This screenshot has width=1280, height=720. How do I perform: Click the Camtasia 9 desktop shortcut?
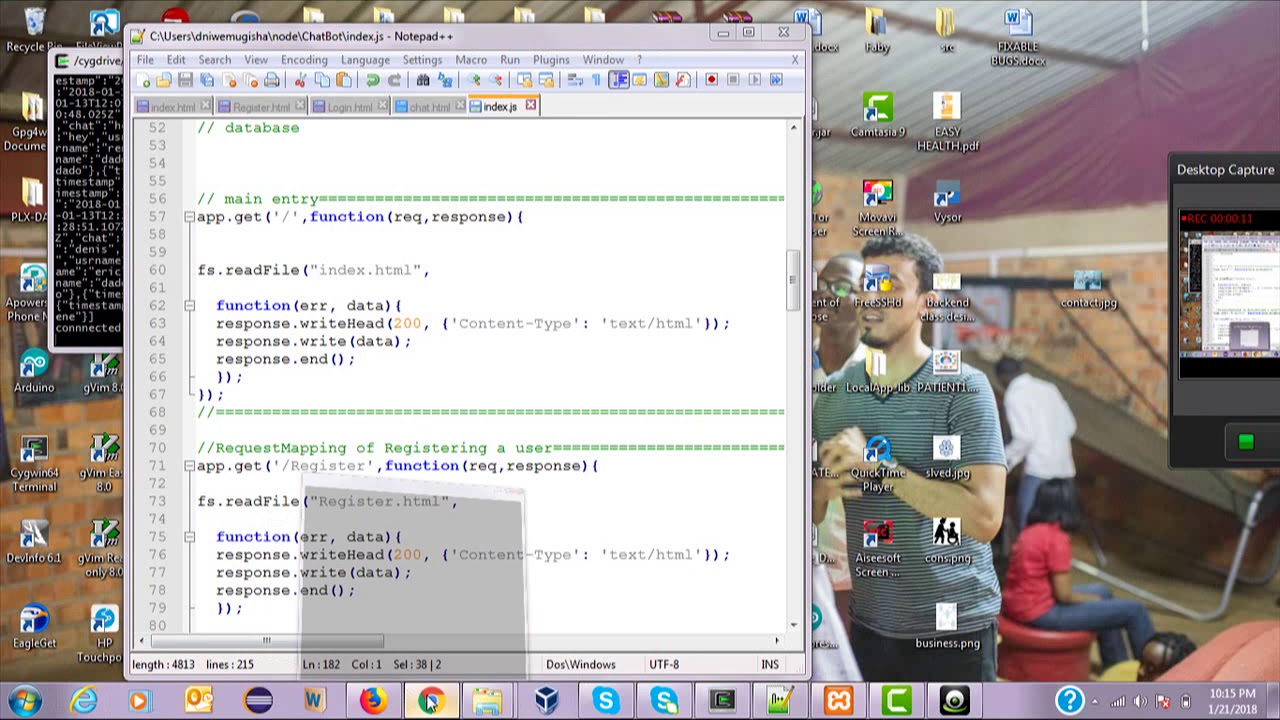click(x=878, y=116)
